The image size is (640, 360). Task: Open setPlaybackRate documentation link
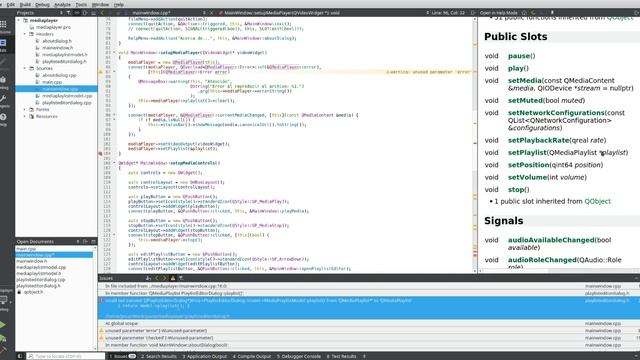(538, 140)
